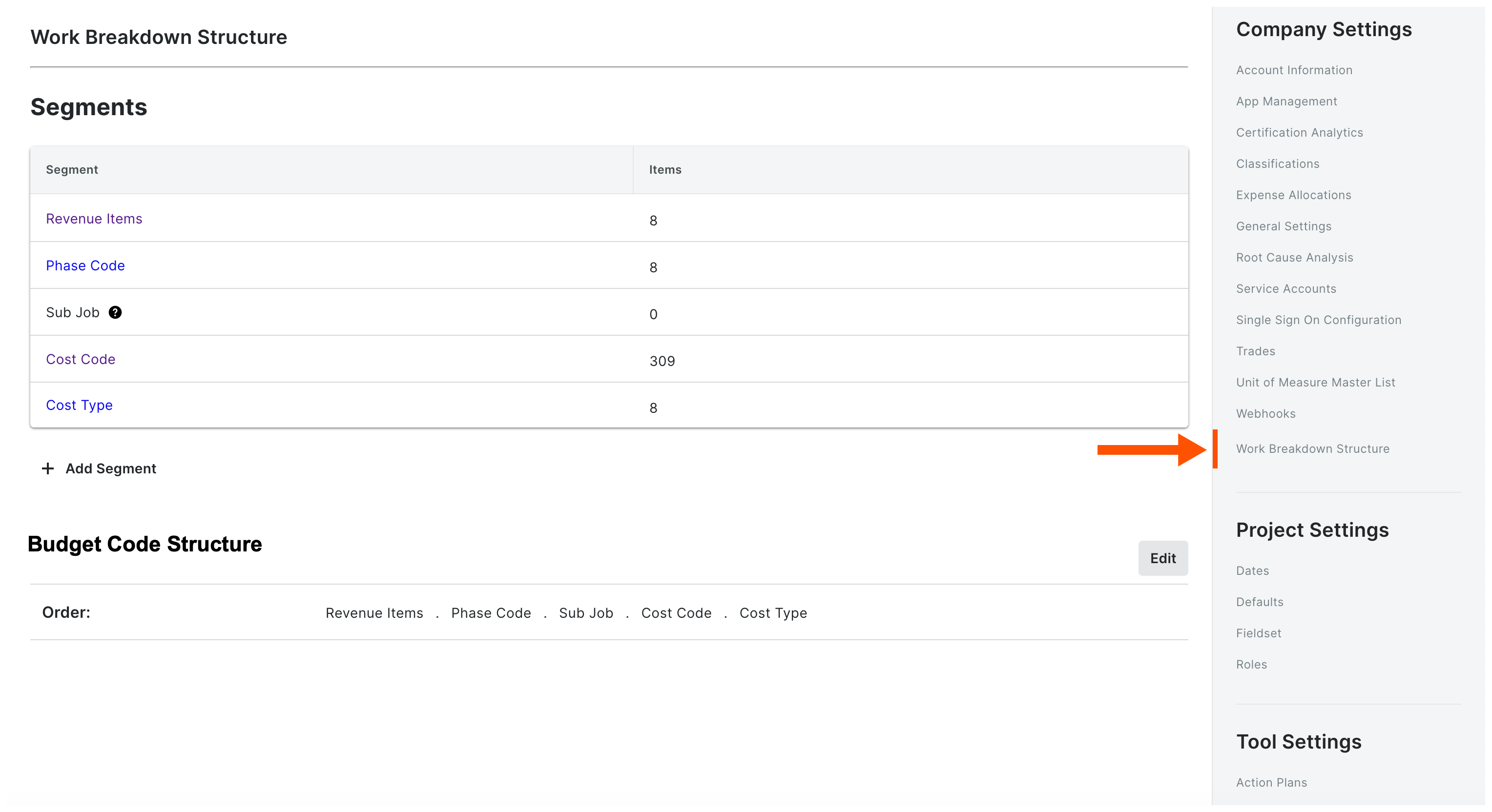Click Phase Code in the Order row
Image resolution: width=1492 pixels, height=812 pixels.
pyautogui.click(x=491, y=613)
